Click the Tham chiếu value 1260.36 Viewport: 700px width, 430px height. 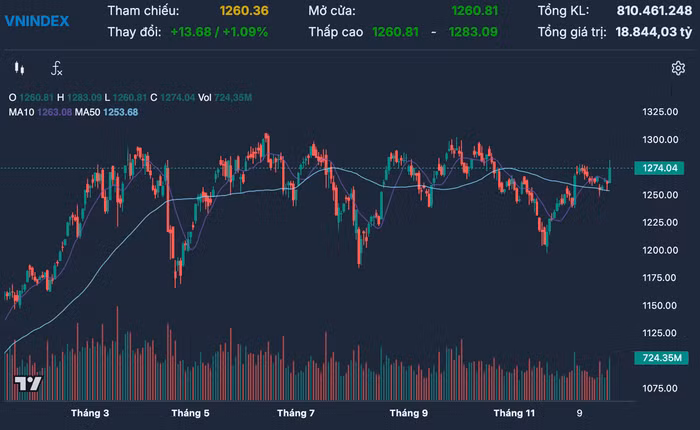click(243, 10)
